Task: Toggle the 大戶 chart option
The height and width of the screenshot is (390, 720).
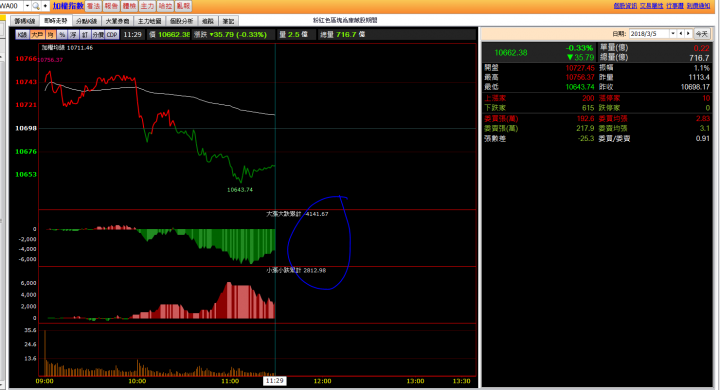Action: coord(37,34)
